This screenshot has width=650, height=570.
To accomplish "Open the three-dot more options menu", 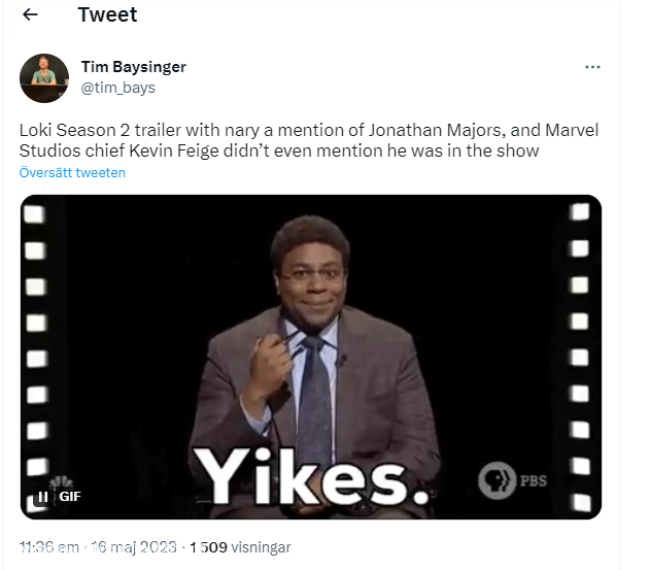I will 592,67.
